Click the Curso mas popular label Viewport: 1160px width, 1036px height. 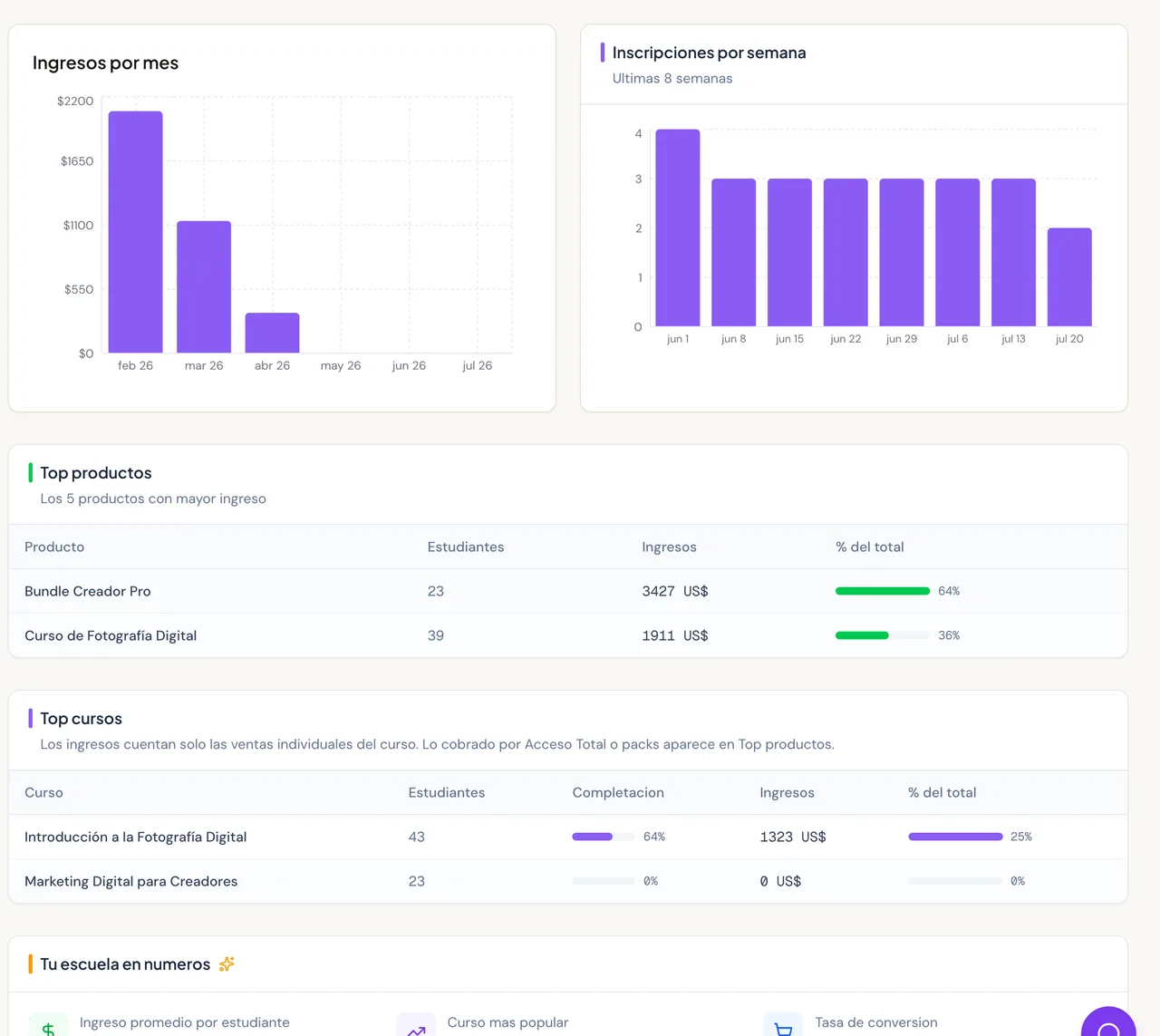507,1022
